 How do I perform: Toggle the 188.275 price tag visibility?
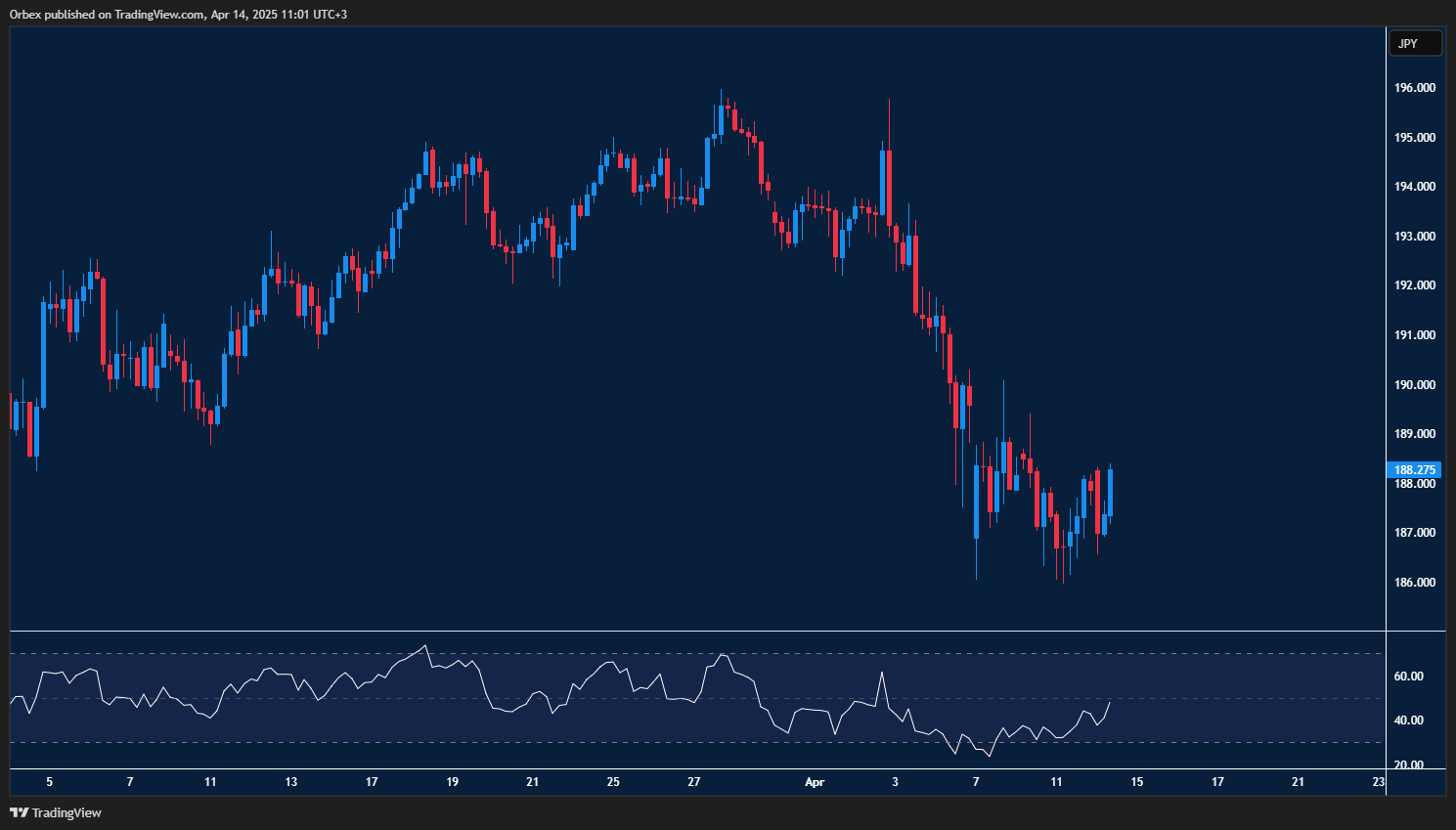point(1414,470)
